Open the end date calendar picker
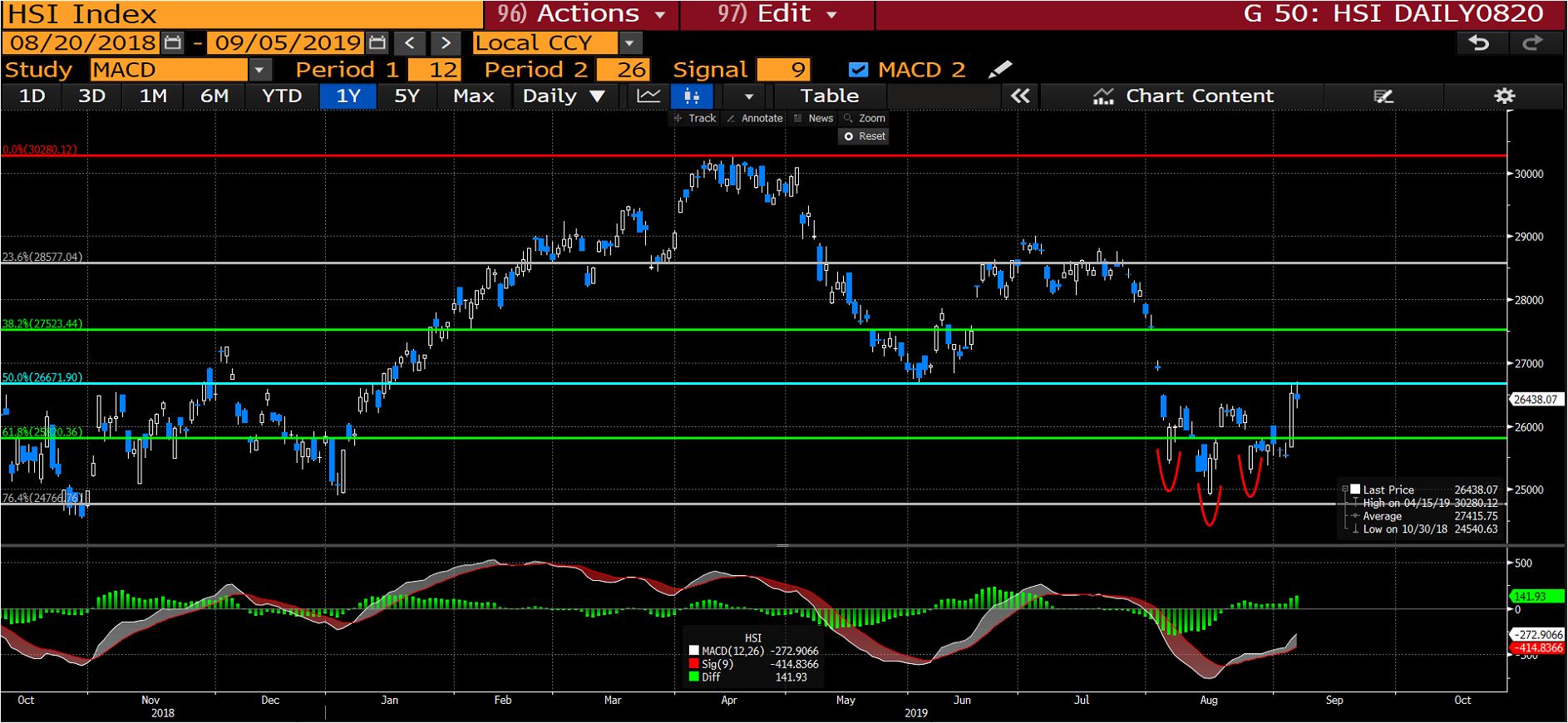The width and height of the screenshot is (1568, 723). pos(377,43)
